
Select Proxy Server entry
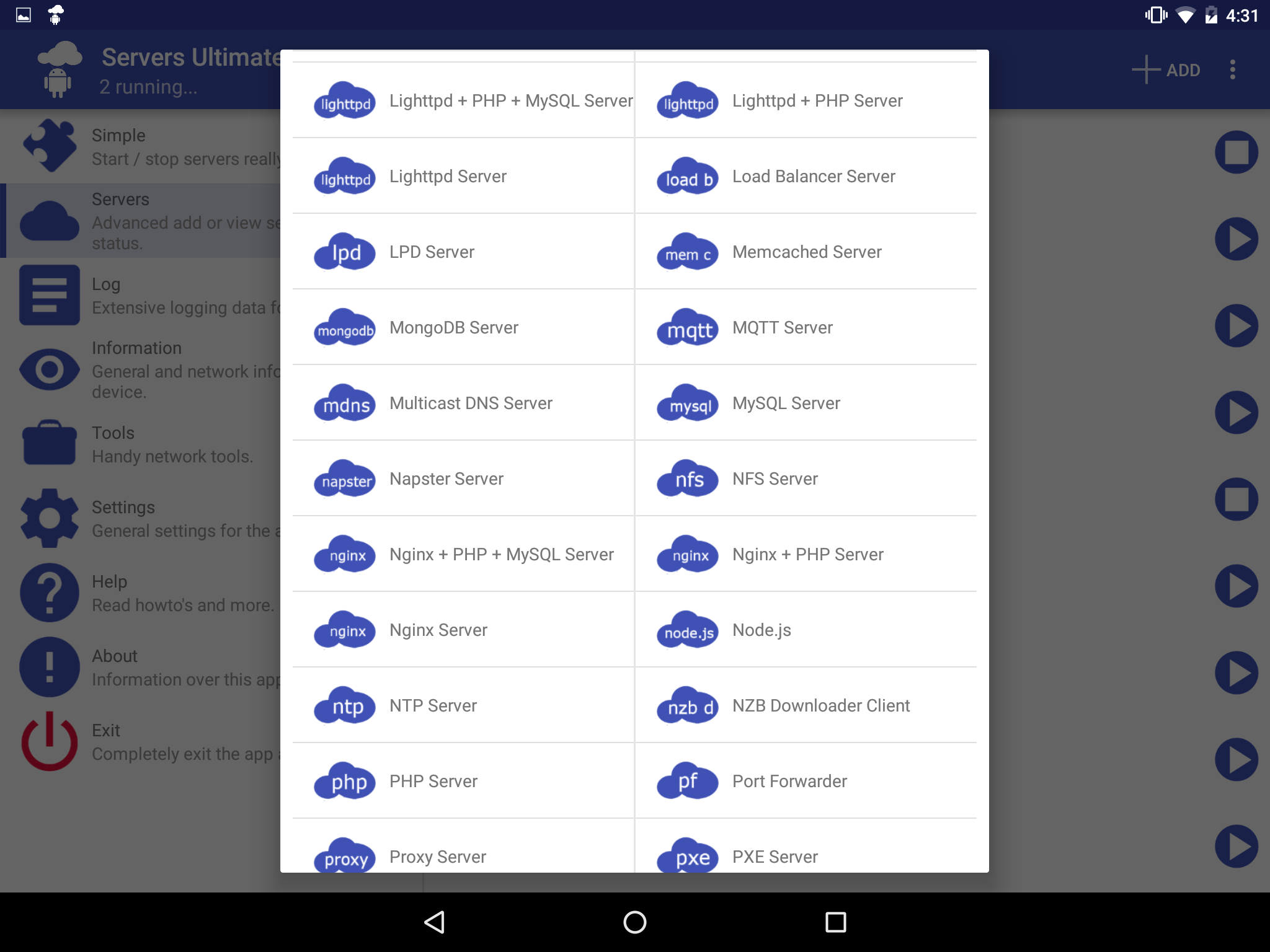click(463, 846)
